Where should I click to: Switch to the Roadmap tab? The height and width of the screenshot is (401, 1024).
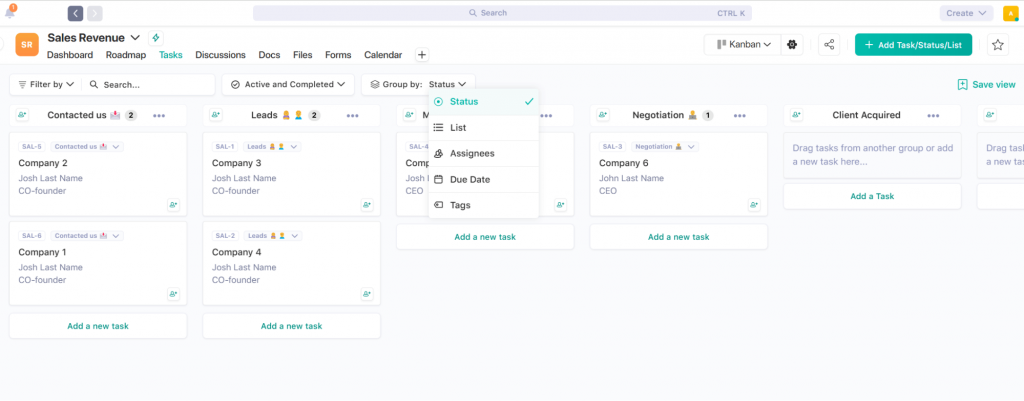126,55
